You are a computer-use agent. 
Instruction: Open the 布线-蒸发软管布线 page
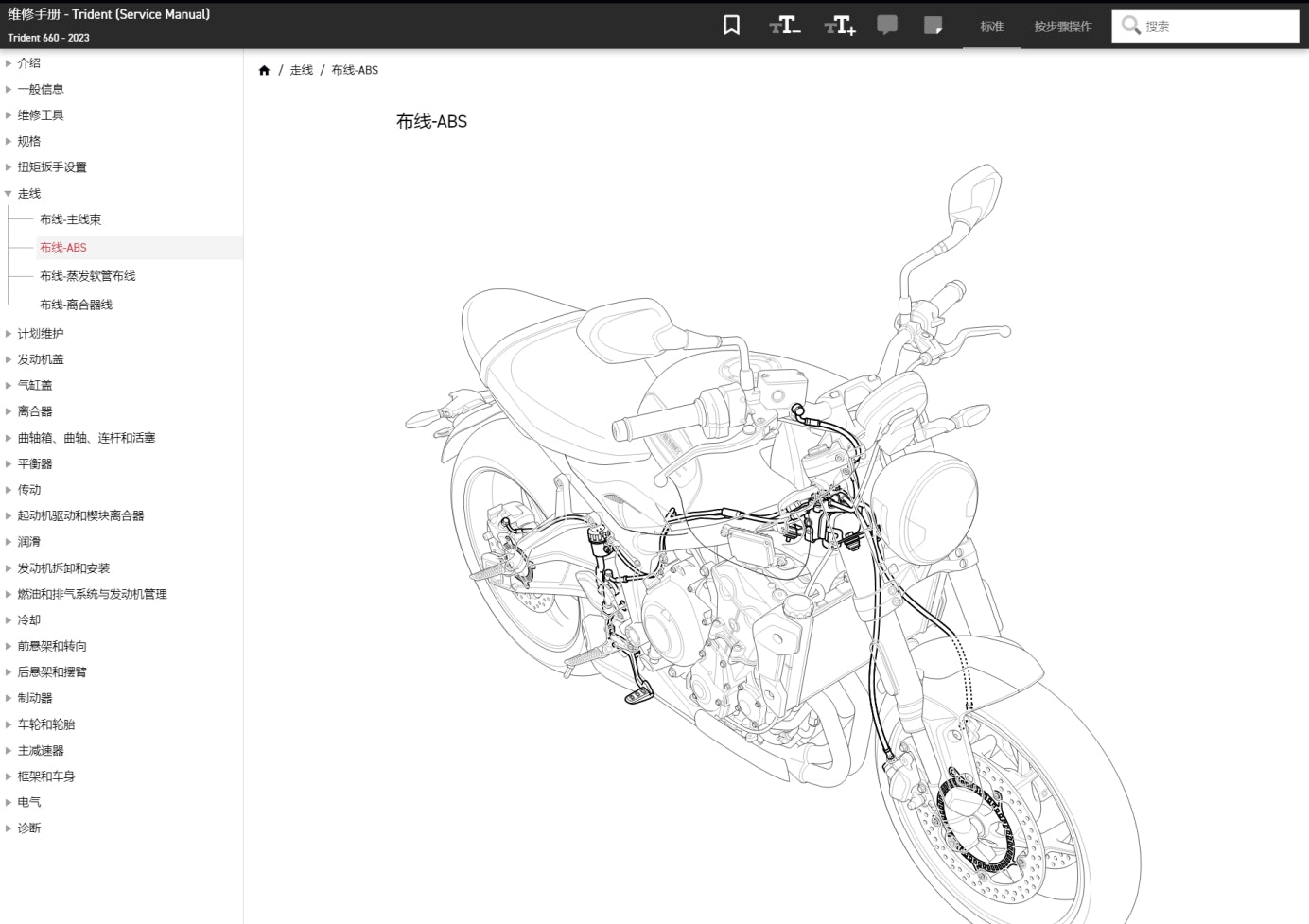tap(88, 275)
